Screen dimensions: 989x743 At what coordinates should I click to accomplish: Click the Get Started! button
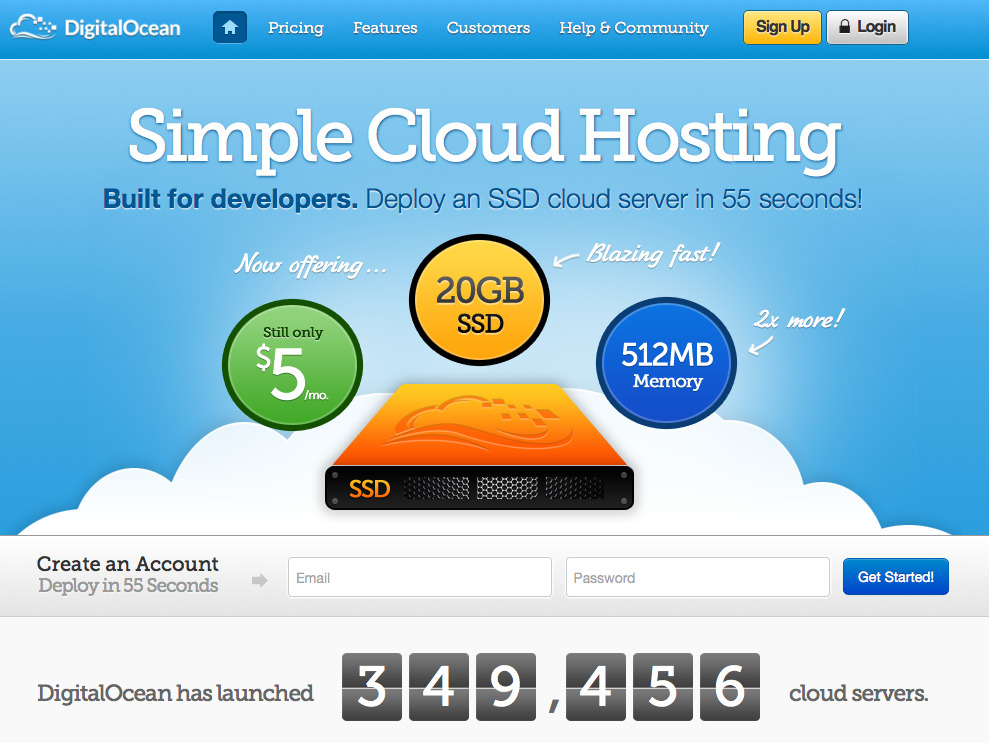click(896, 576)
